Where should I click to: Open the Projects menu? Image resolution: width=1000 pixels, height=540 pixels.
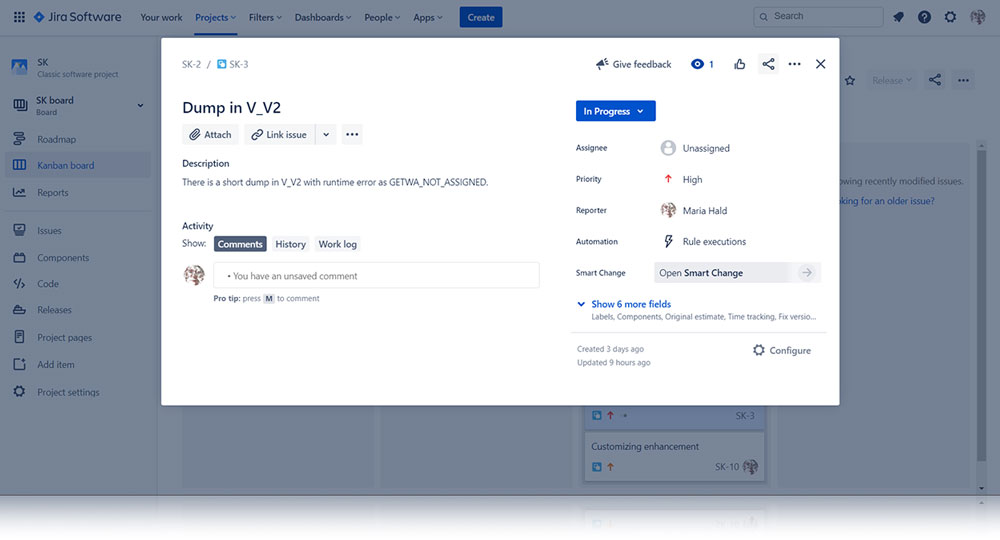[x=216, y=17]
